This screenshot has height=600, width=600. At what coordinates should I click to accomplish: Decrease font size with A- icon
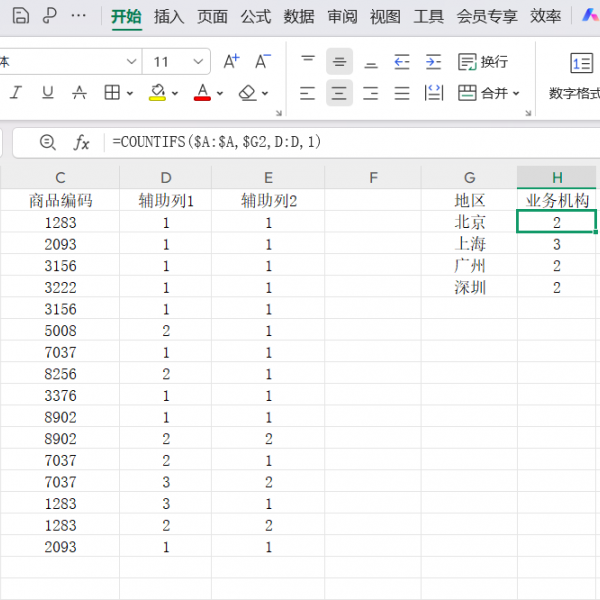(262, 62)
